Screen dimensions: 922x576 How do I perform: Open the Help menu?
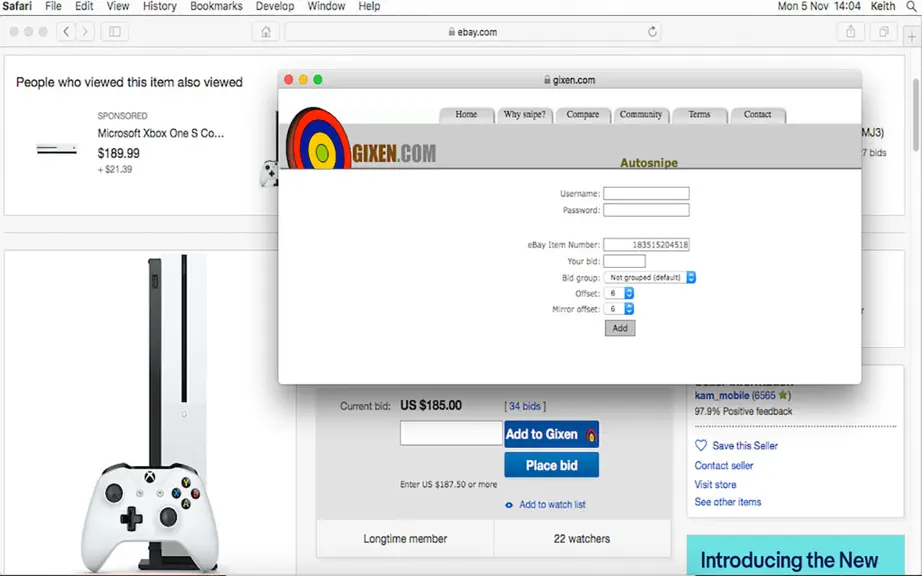(369, 6)
